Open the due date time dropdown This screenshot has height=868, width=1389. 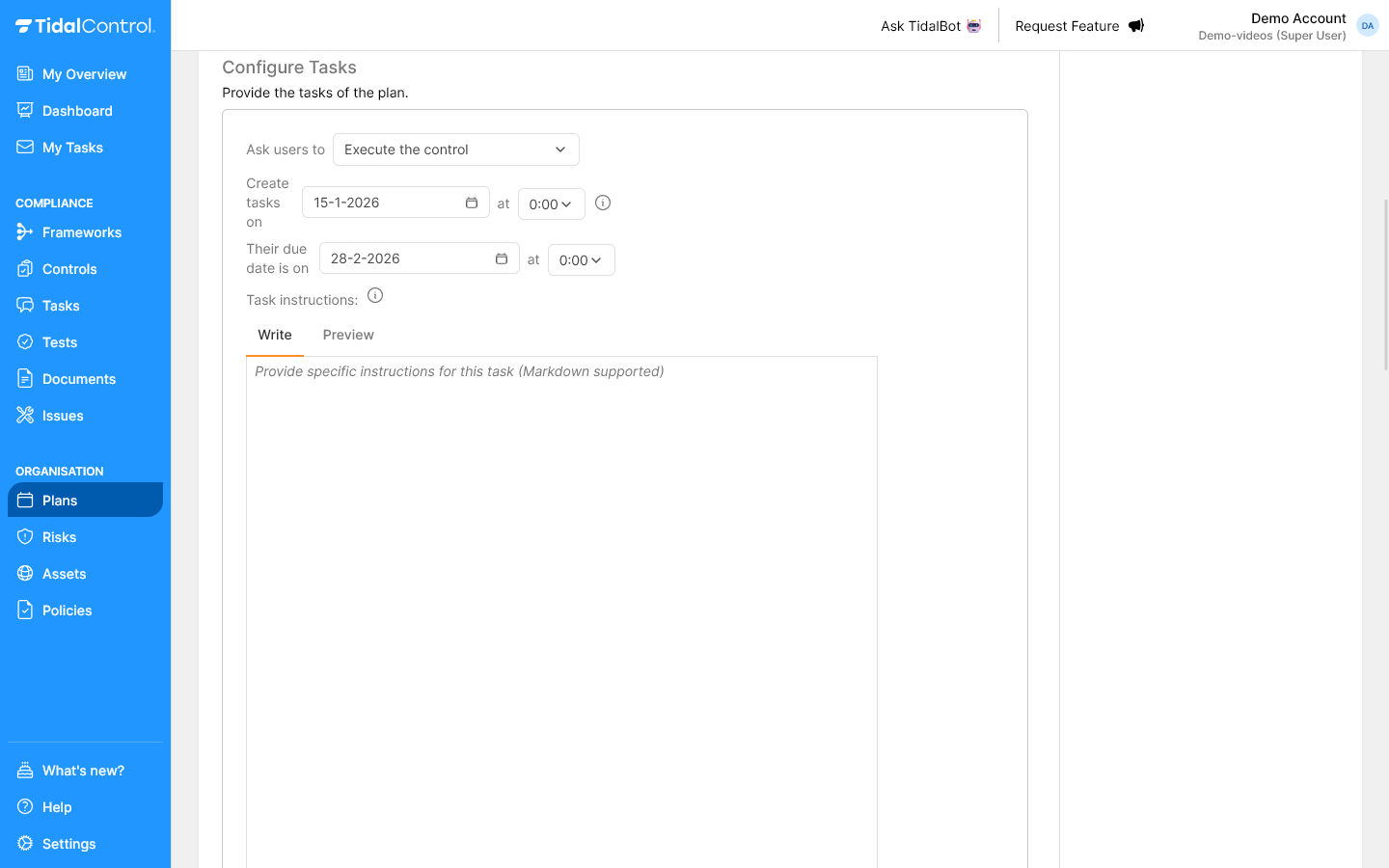581,259
